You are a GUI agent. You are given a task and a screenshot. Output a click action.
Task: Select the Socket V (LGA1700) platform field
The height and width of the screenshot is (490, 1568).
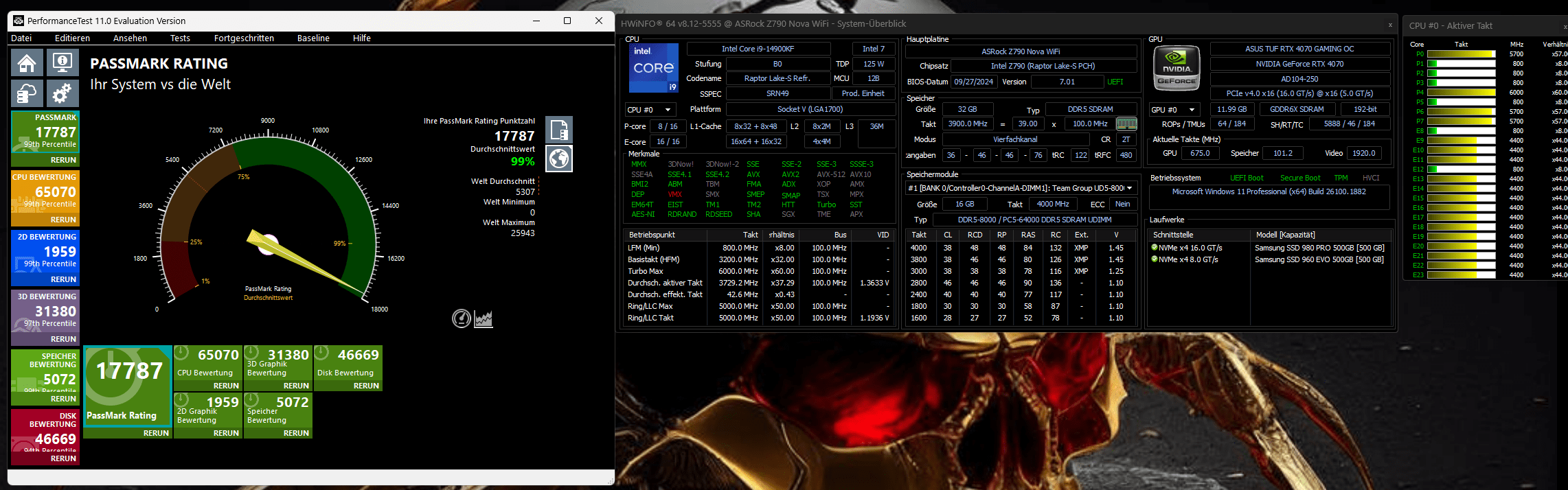810,109
